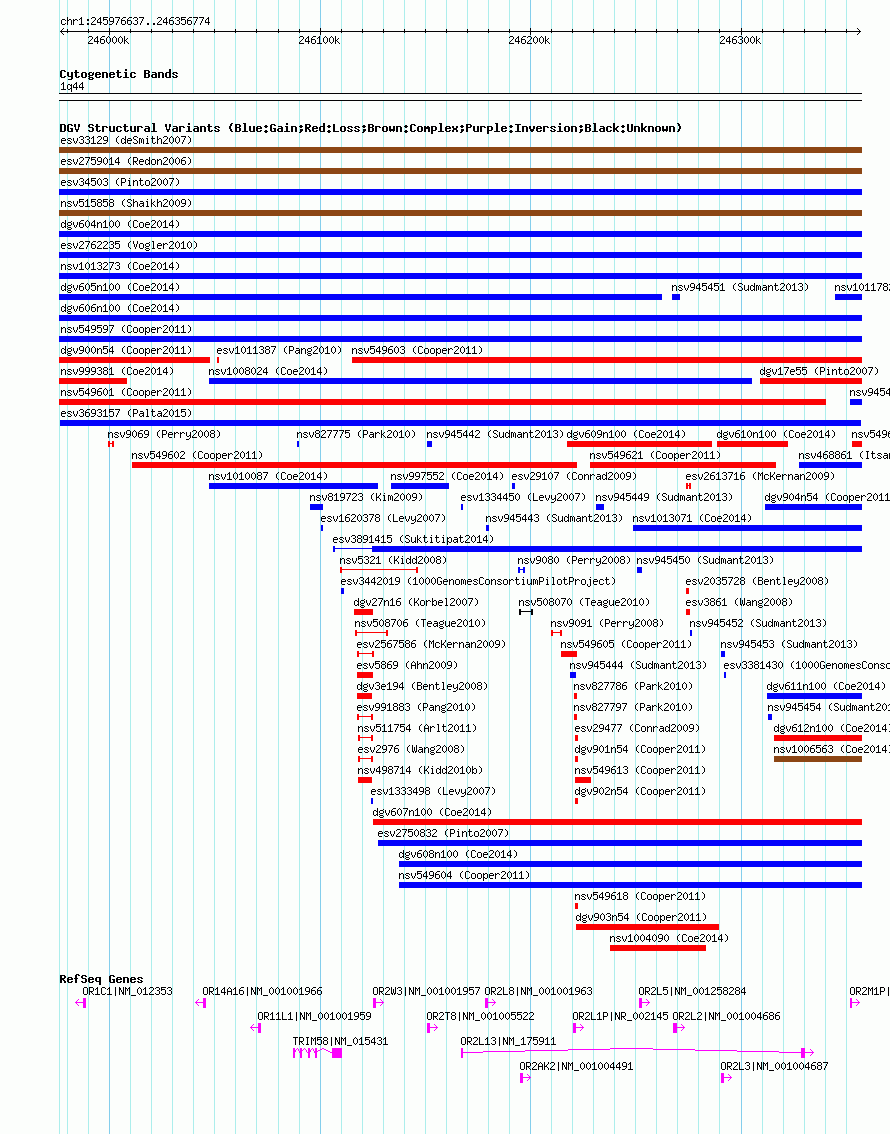
Task: Click the 1q44 cytogenetic band label
Action: [x=72, y=87]
